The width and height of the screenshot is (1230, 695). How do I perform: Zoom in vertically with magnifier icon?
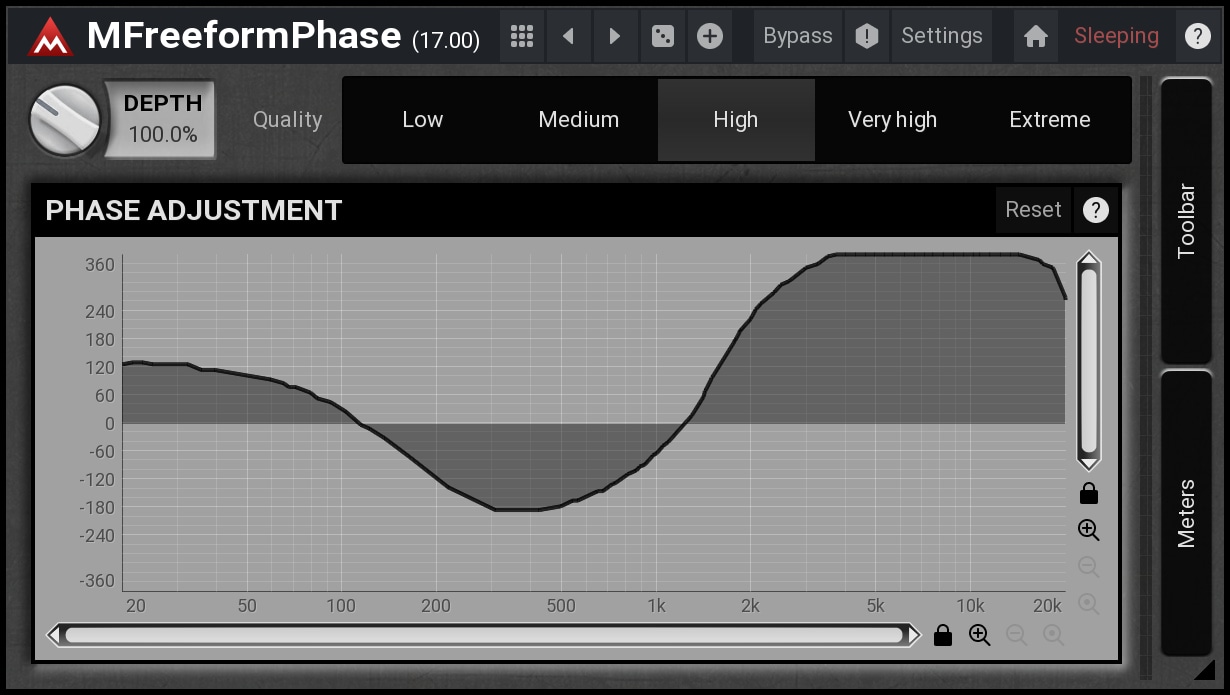(x=1089, y=530)
